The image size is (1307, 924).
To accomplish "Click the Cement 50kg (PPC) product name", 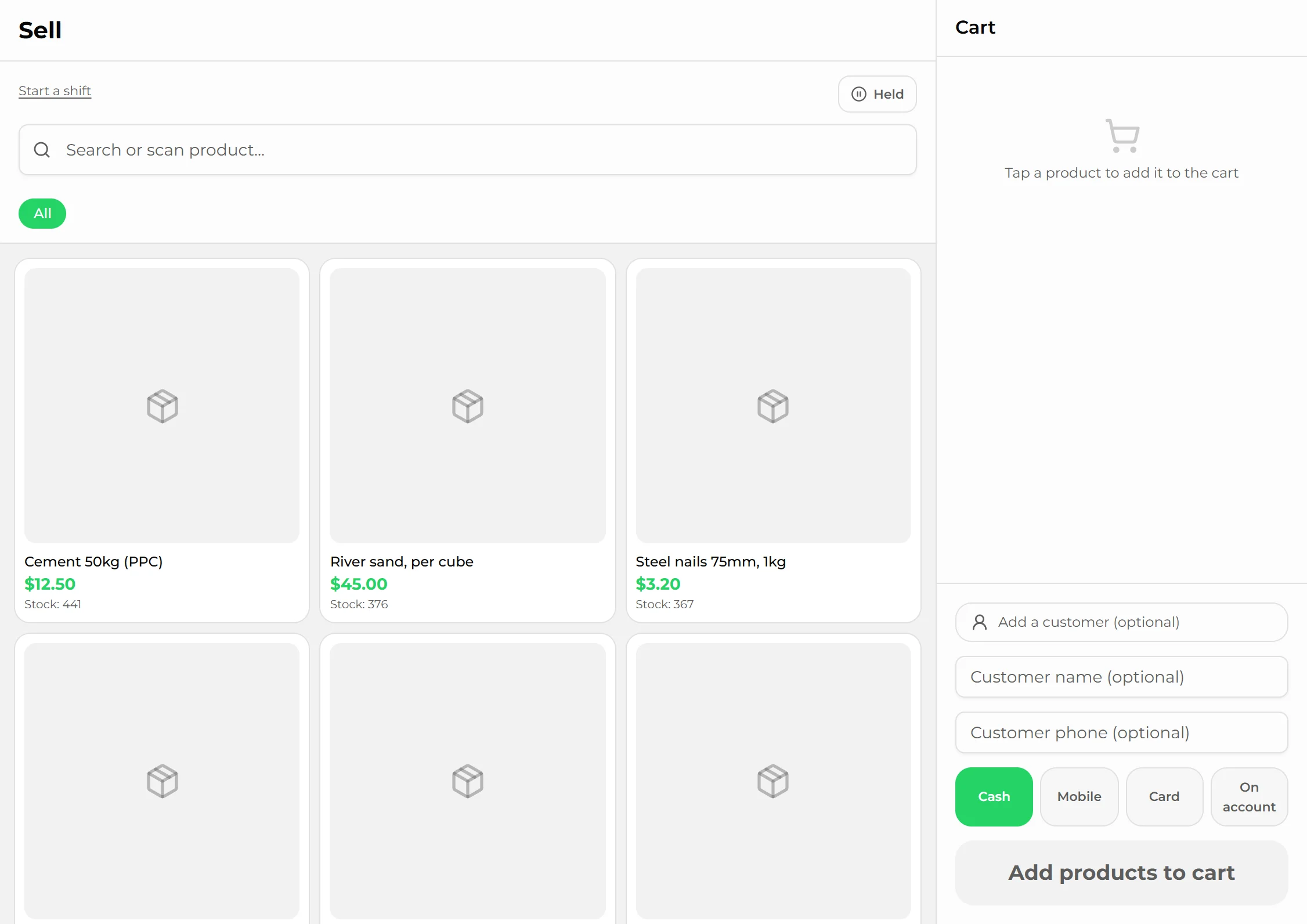I will click(x=93, y=561).
